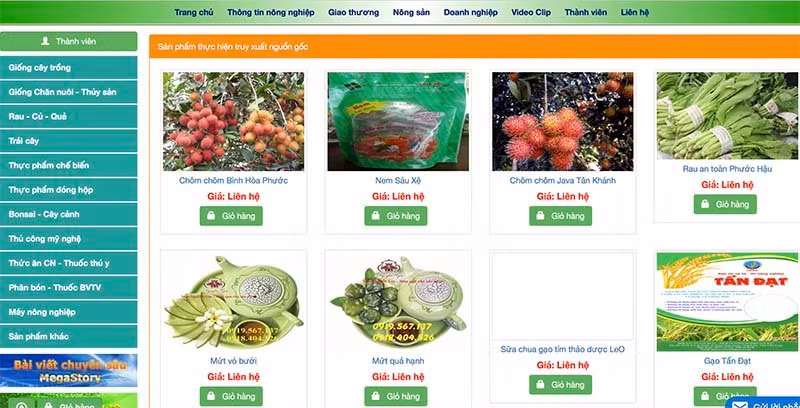The width and height of the screenshot is (800, 408).
Task: Open the Nông sản menu item
Action: [x=411, y=12]
